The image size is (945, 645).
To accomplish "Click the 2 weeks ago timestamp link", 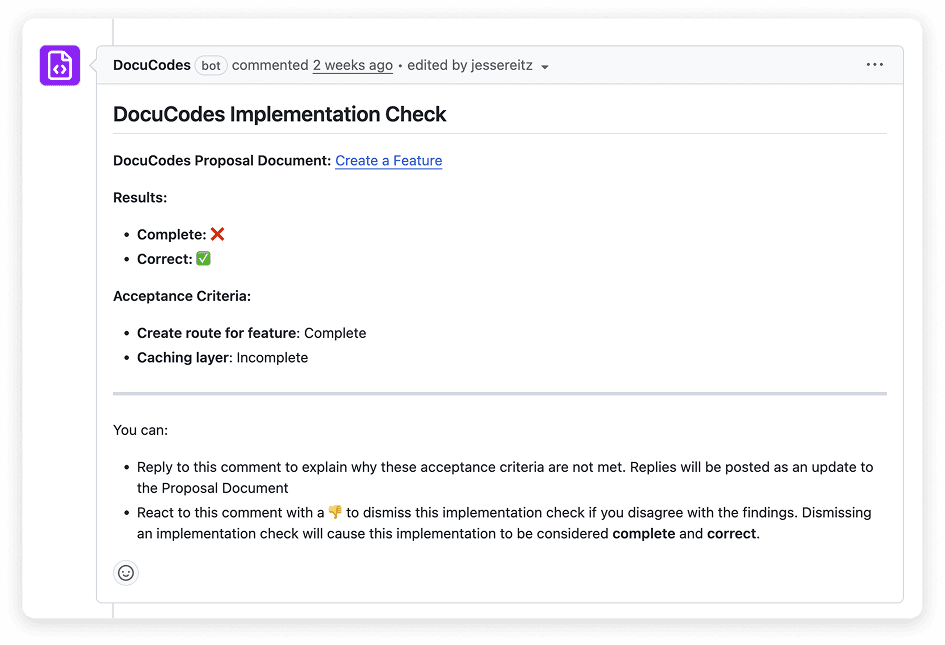I will [x=352, y=64].
